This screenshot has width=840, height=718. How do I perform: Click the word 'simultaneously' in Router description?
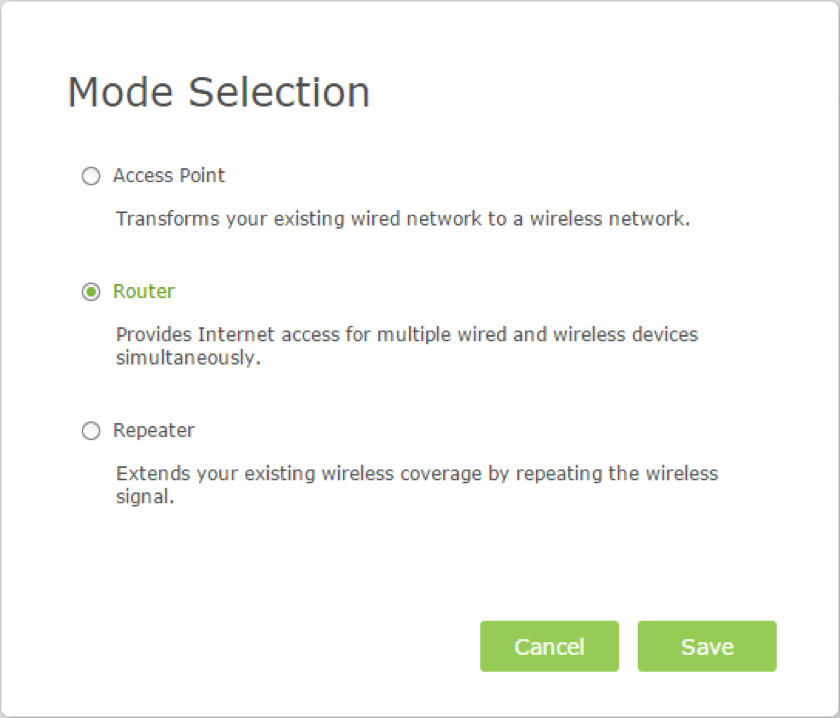[x=187, y=358]
